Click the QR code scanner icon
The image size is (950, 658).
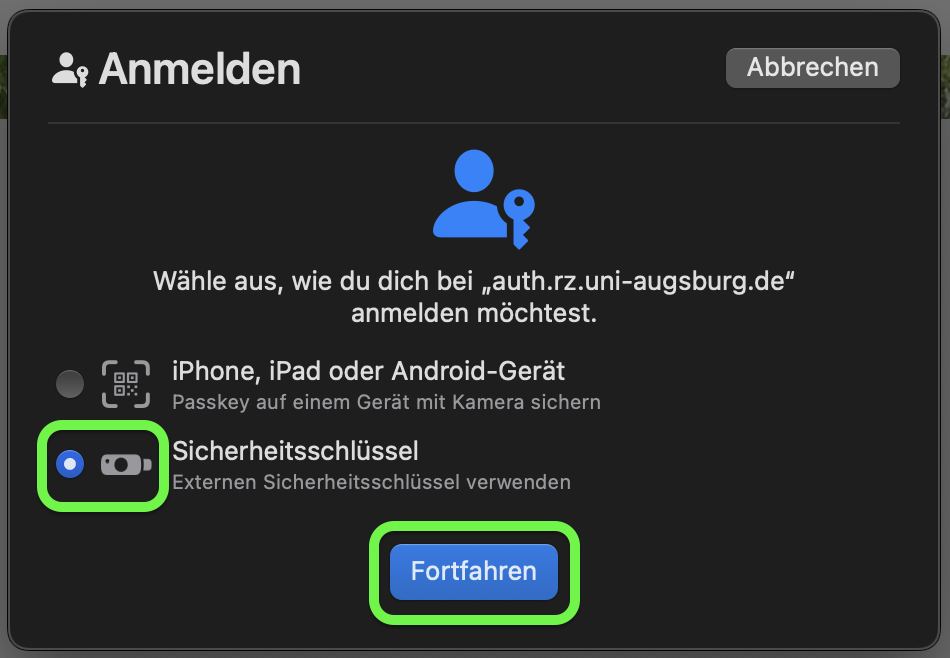pyautogui.click(x=126, y=384)
